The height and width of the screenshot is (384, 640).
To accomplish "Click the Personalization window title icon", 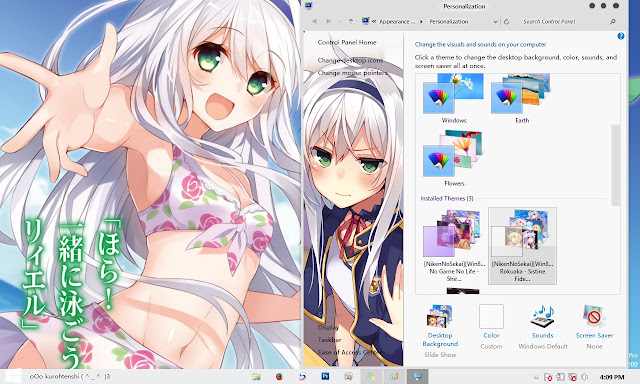I will (309, 6).
